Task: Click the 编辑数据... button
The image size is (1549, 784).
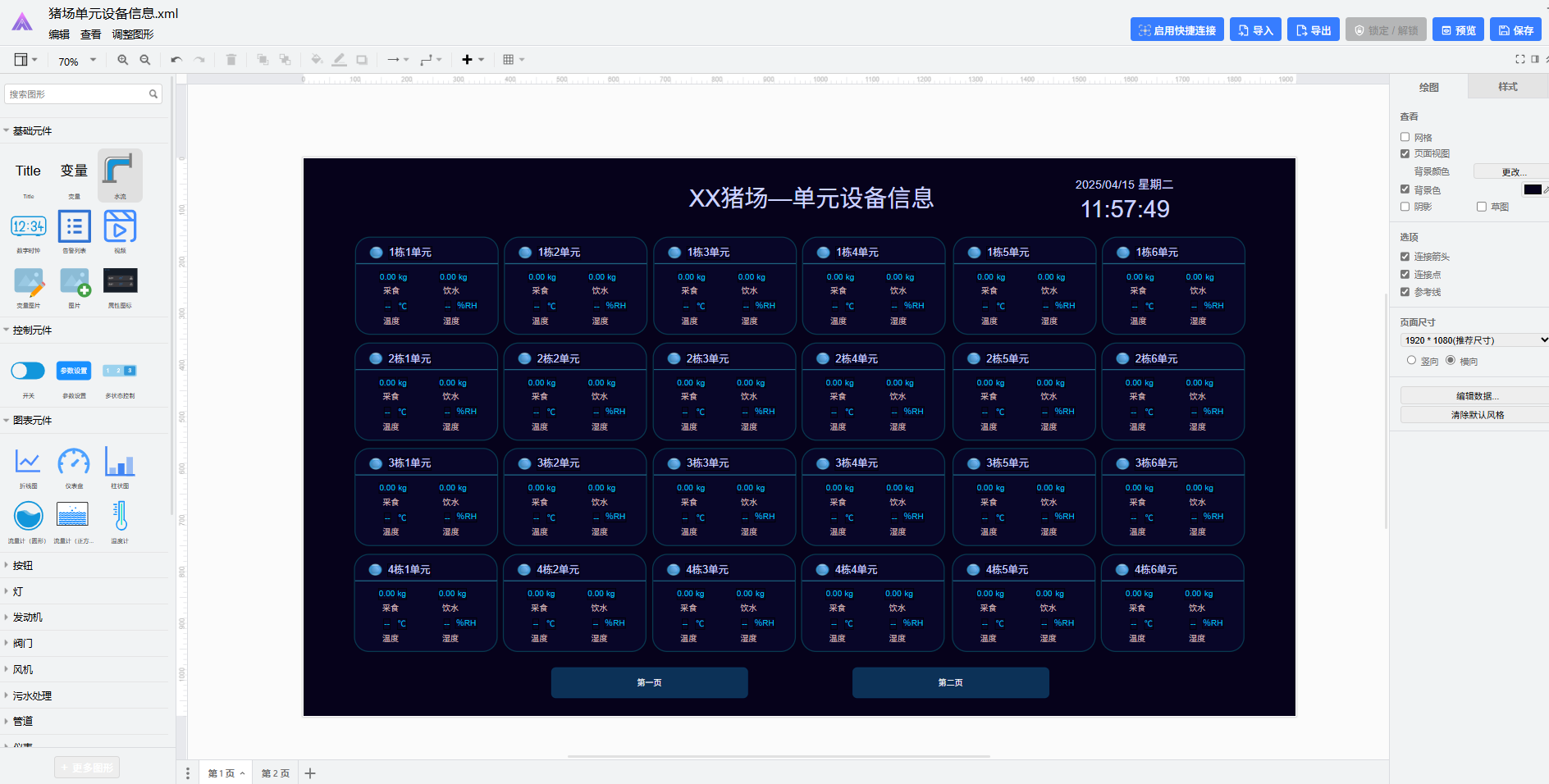Action: [x=1477, y=396]
